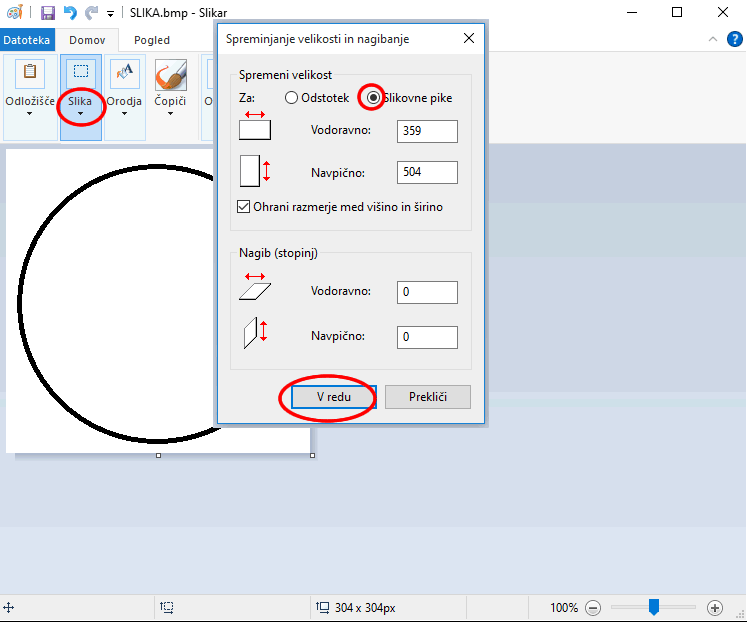Click the Undo arrow icon

click(69, 13)
